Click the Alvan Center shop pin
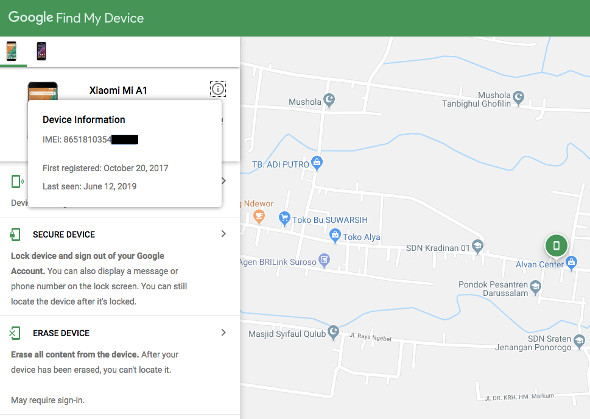This screenshot has height=419, width=590. point(571,263)
